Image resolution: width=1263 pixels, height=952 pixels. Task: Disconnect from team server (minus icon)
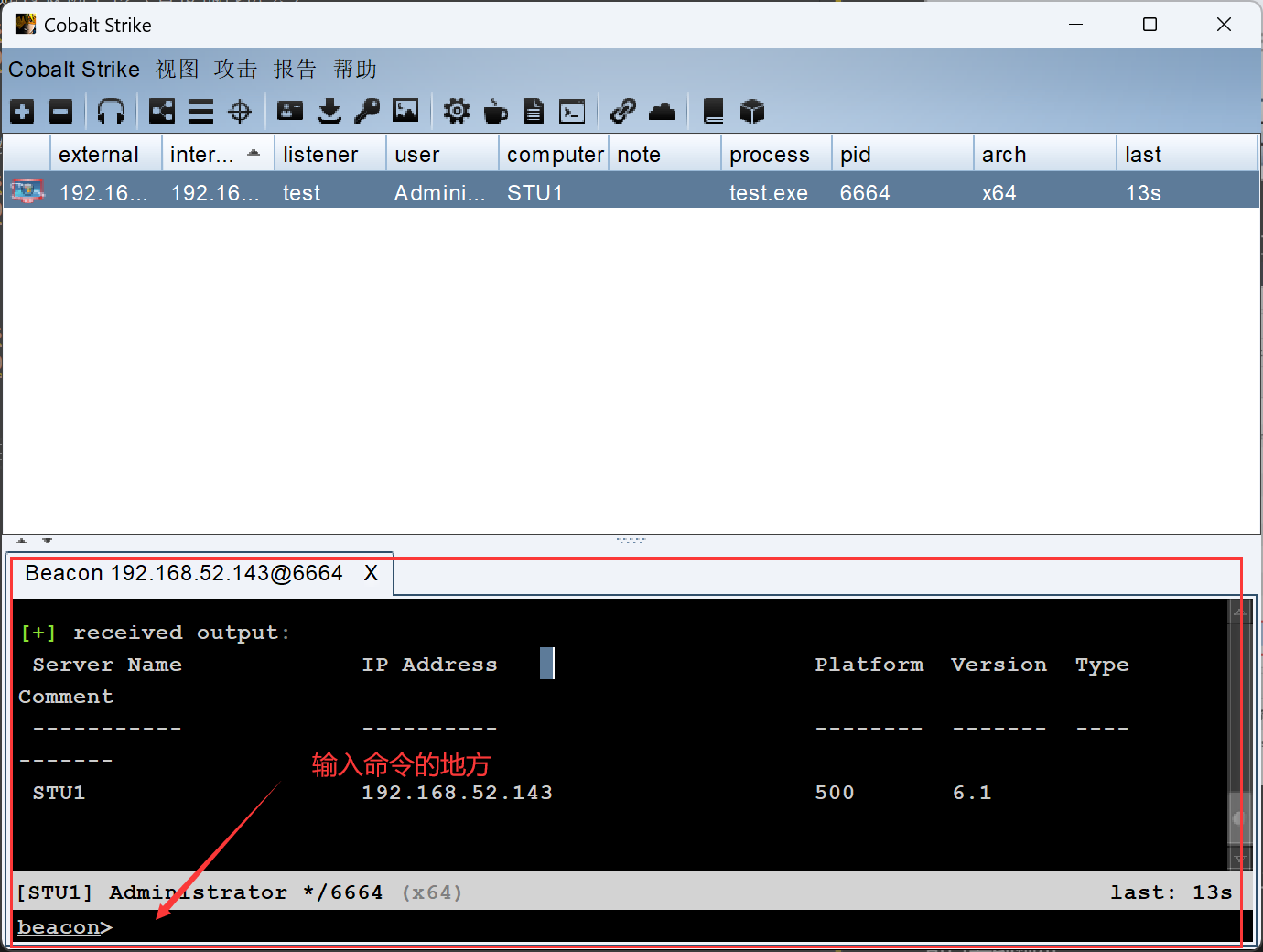(x=60, y=112)
